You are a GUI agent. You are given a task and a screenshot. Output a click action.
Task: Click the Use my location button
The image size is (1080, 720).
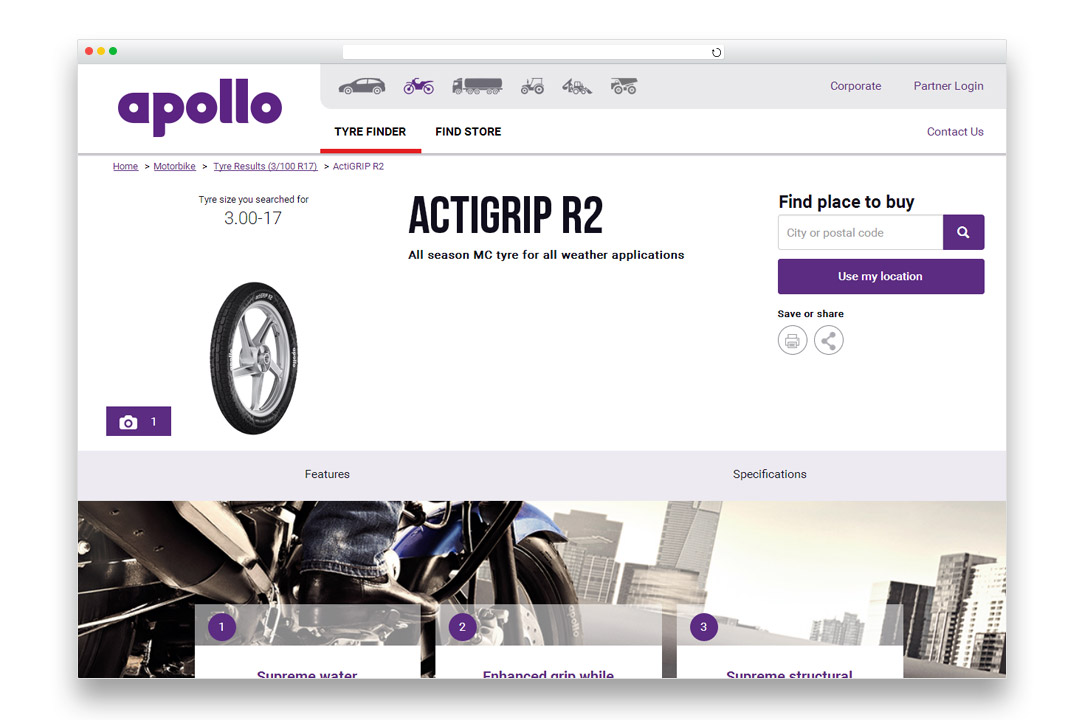[x=881, y=276]
